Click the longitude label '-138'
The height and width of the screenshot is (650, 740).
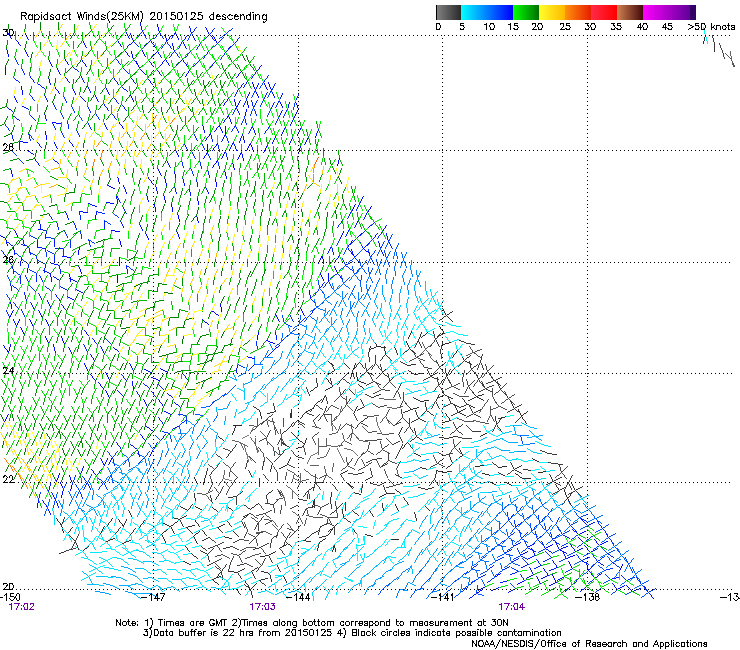click(588, 597)
